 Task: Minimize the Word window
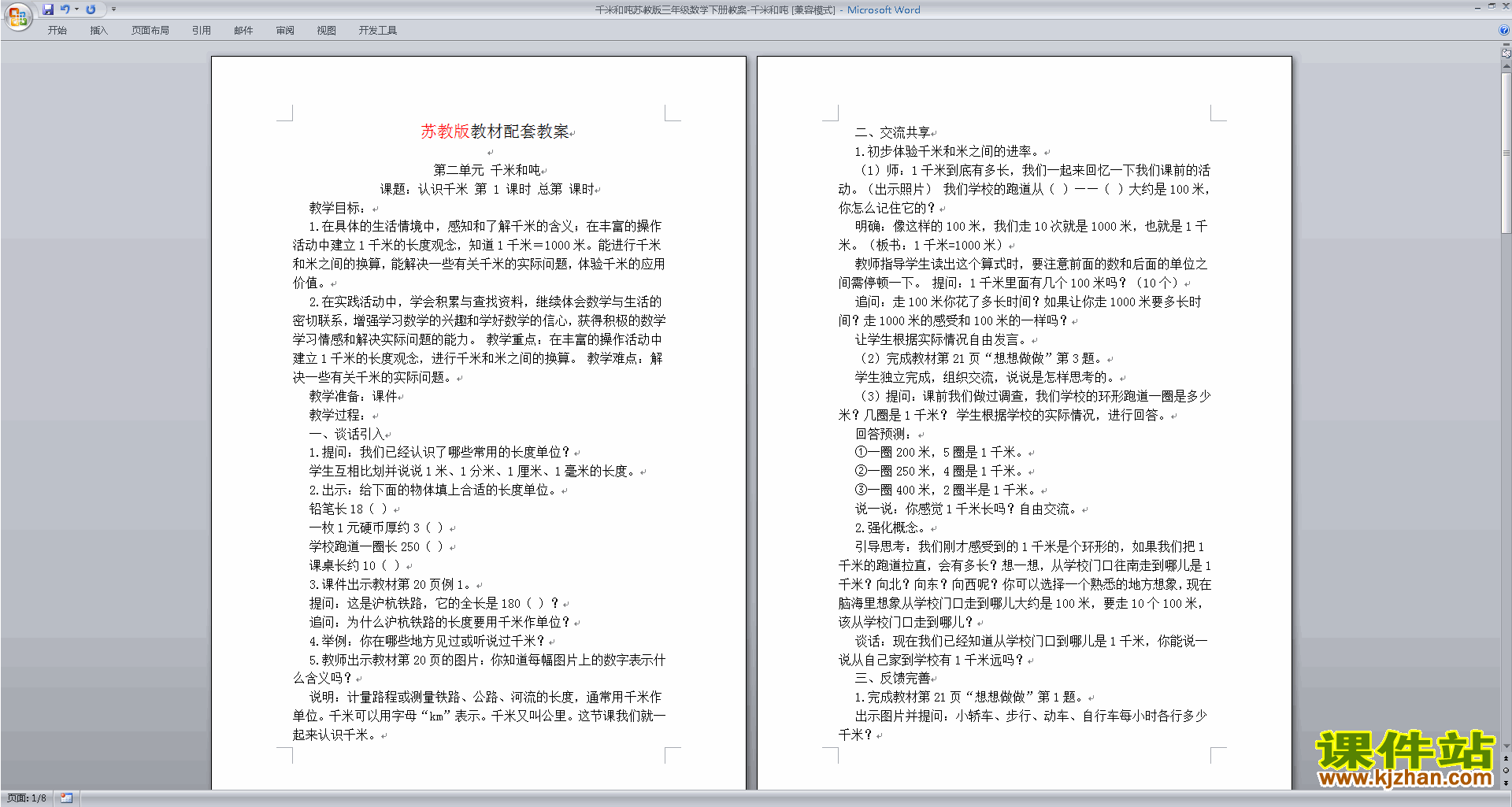click(x=1477, y=7)
